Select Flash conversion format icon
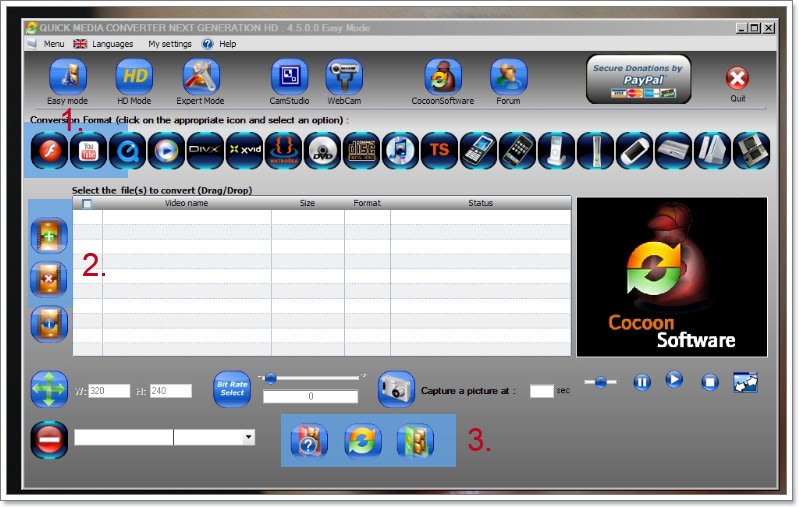The width and height of the screenshot is (799, 507). tap(49, 150)
